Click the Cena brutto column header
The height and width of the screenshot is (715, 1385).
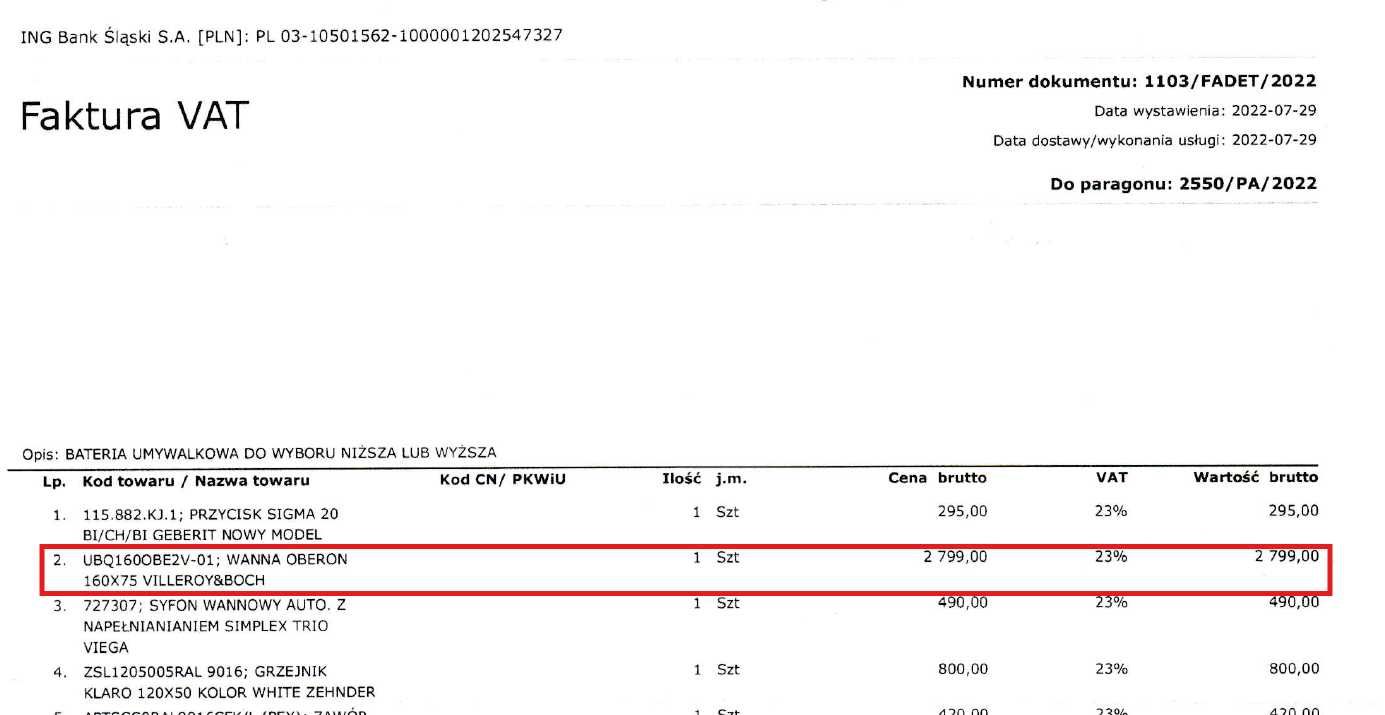point(937,478)
